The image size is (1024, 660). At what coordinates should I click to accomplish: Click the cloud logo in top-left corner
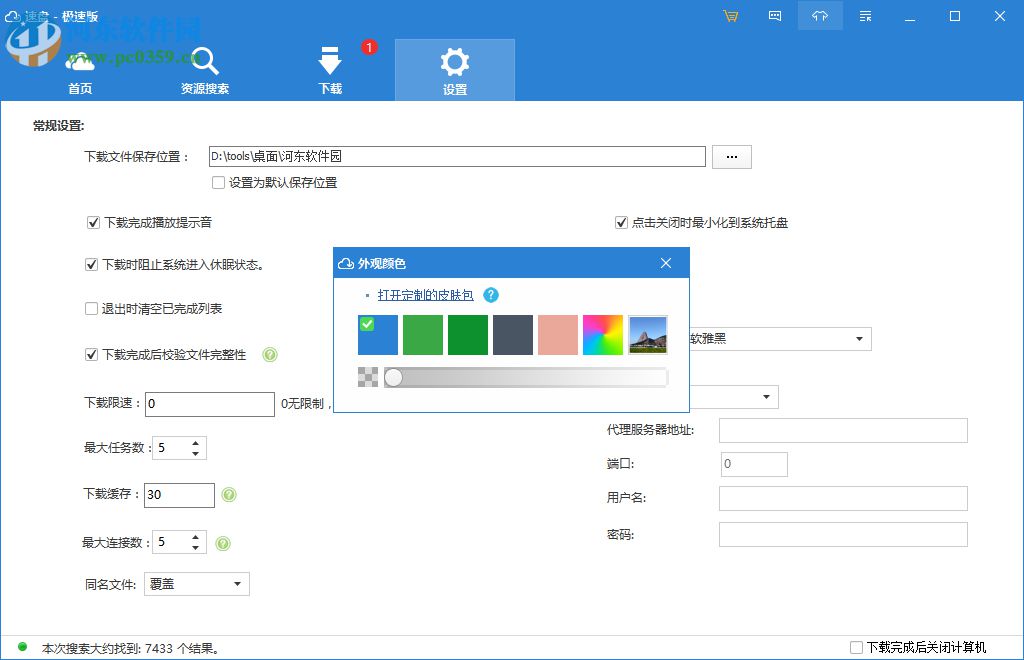(12, 16)
